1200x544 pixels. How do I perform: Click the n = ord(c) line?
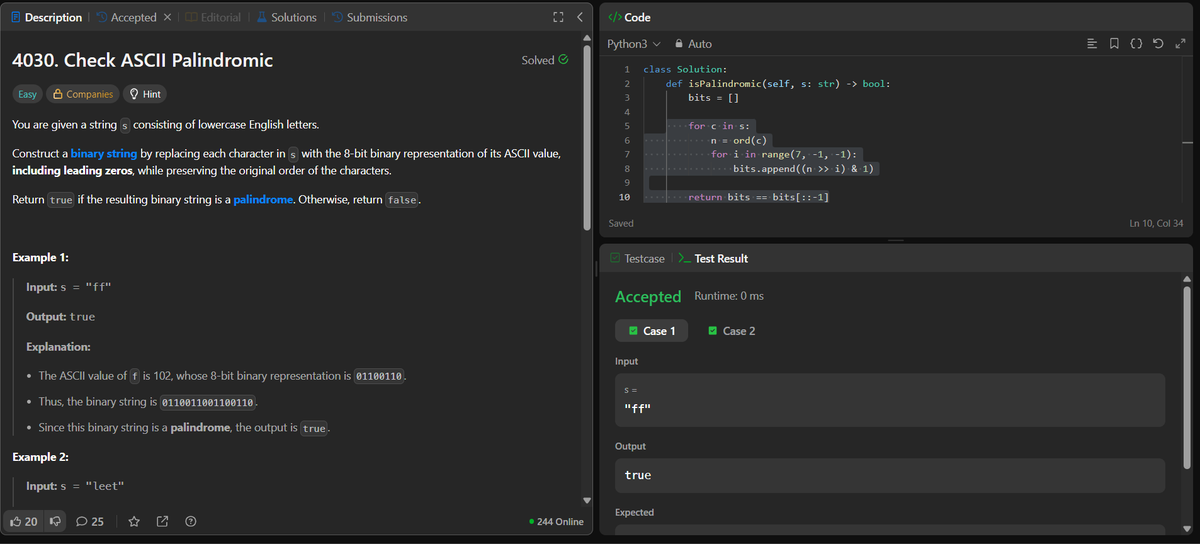point(738,140)
